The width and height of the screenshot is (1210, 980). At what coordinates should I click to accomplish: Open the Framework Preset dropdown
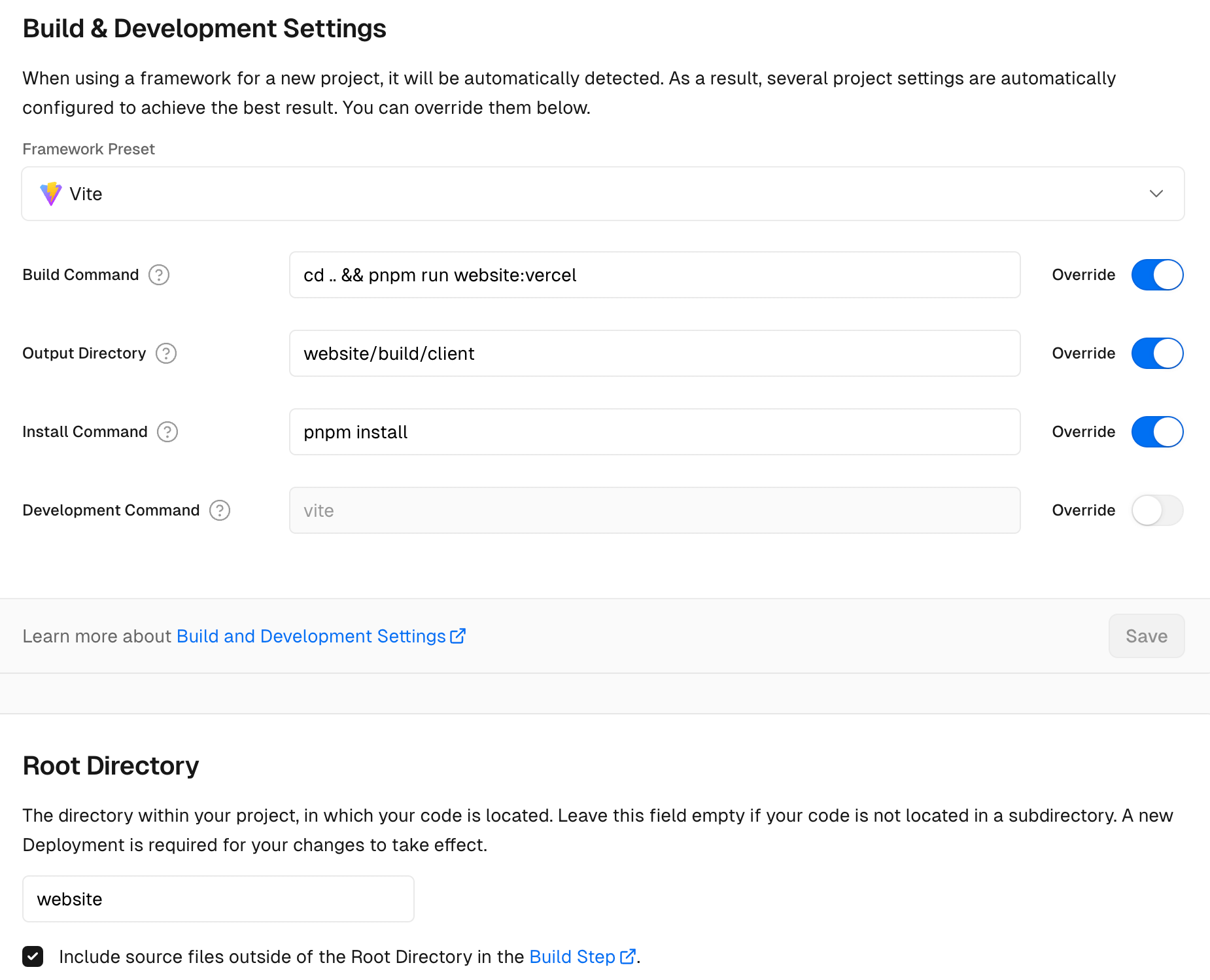click(602, 194)
